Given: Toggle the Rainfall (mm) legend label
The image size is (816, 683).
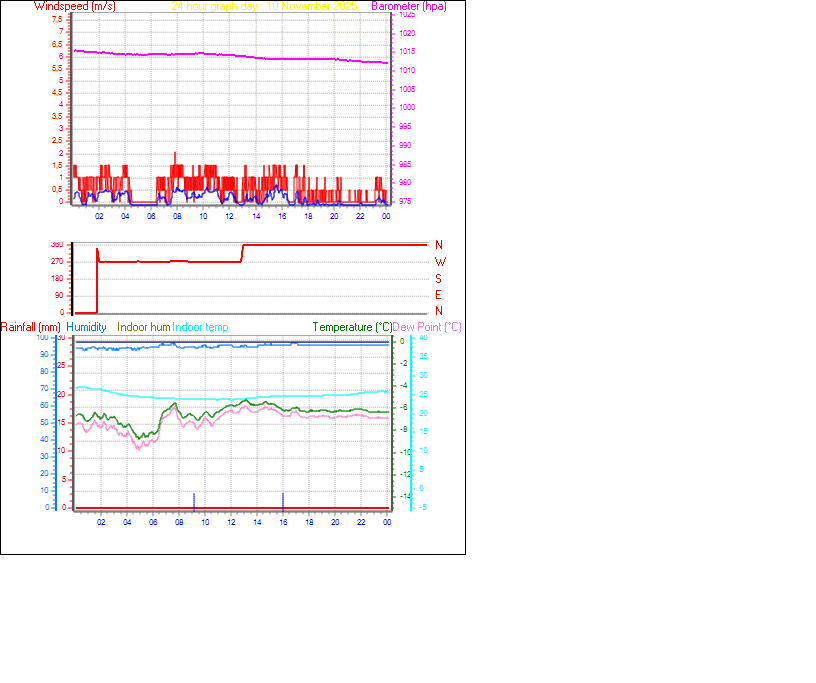Looking at the screenshot, I should click(30, 327).
